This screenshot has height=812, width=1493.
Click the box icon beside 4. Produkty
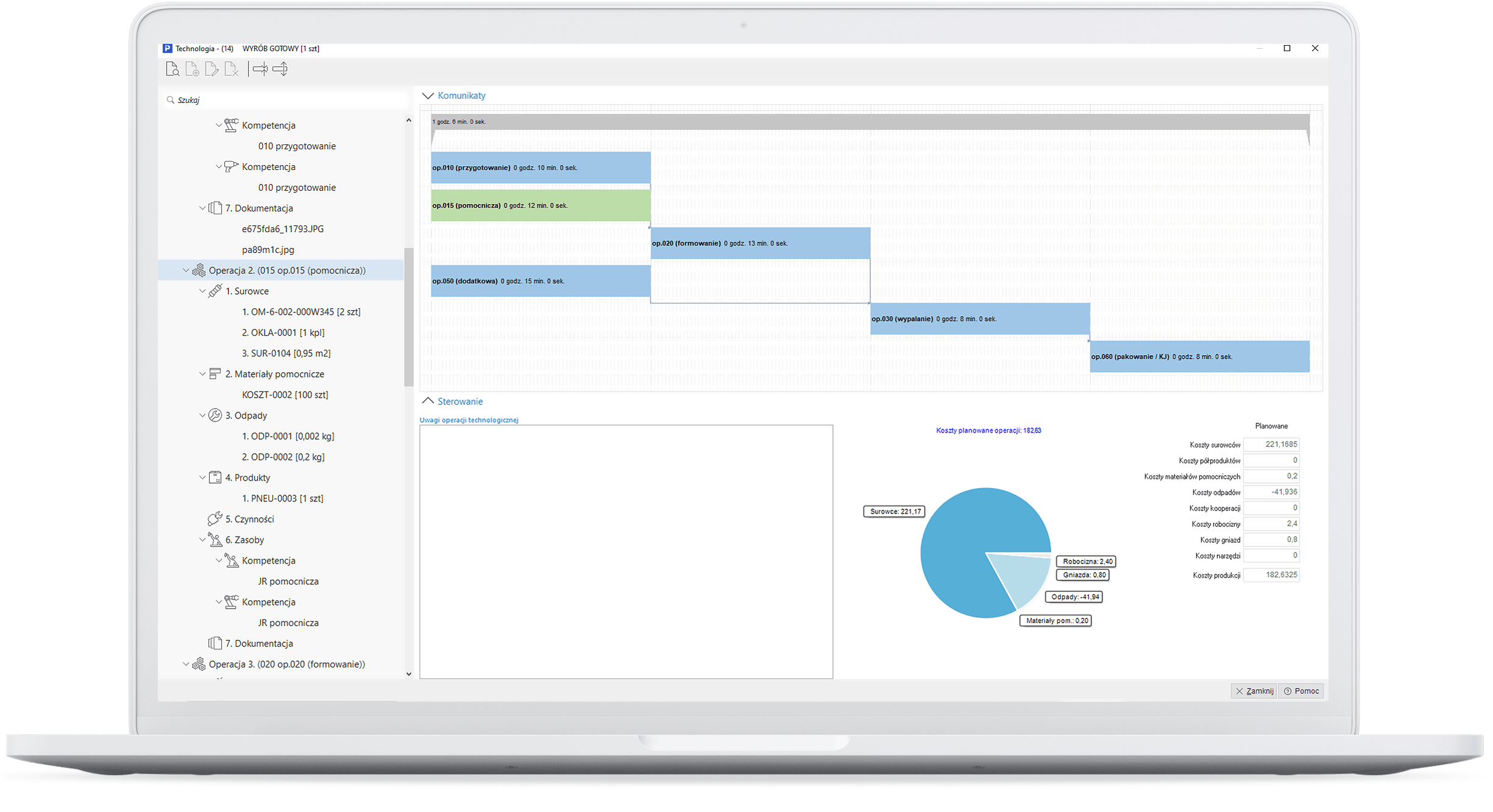pyautogui.click(x=215, y=478)
